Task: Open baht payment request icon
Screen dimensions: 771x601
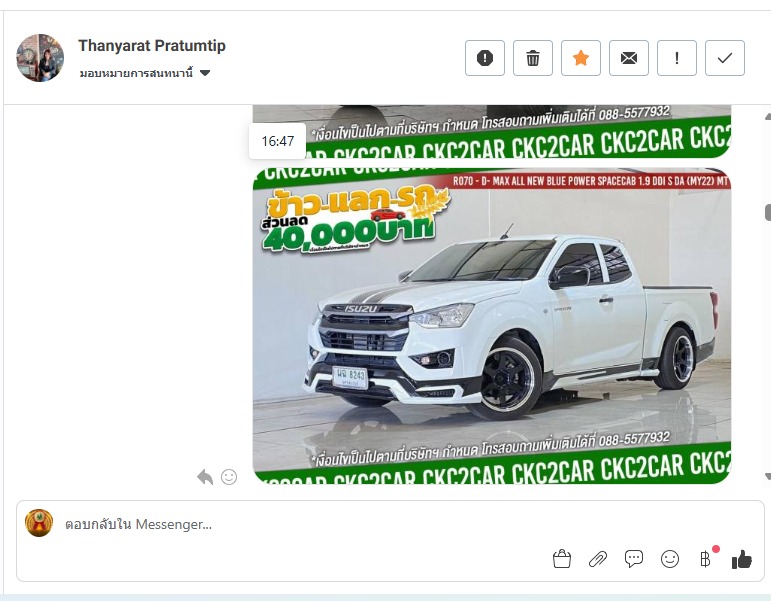Action: point(706,559)
